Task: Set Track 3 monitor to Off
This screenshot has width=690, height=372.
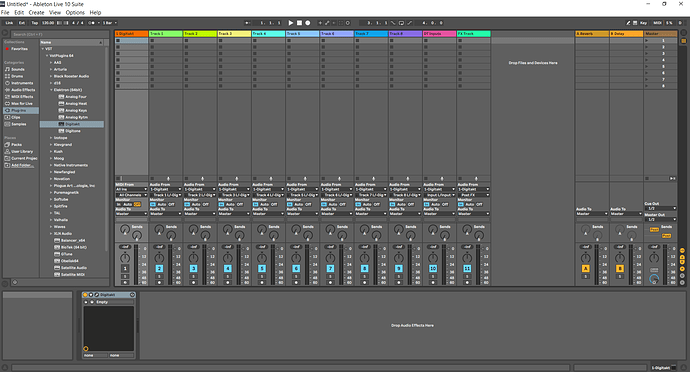Action: tap(240, 205)
